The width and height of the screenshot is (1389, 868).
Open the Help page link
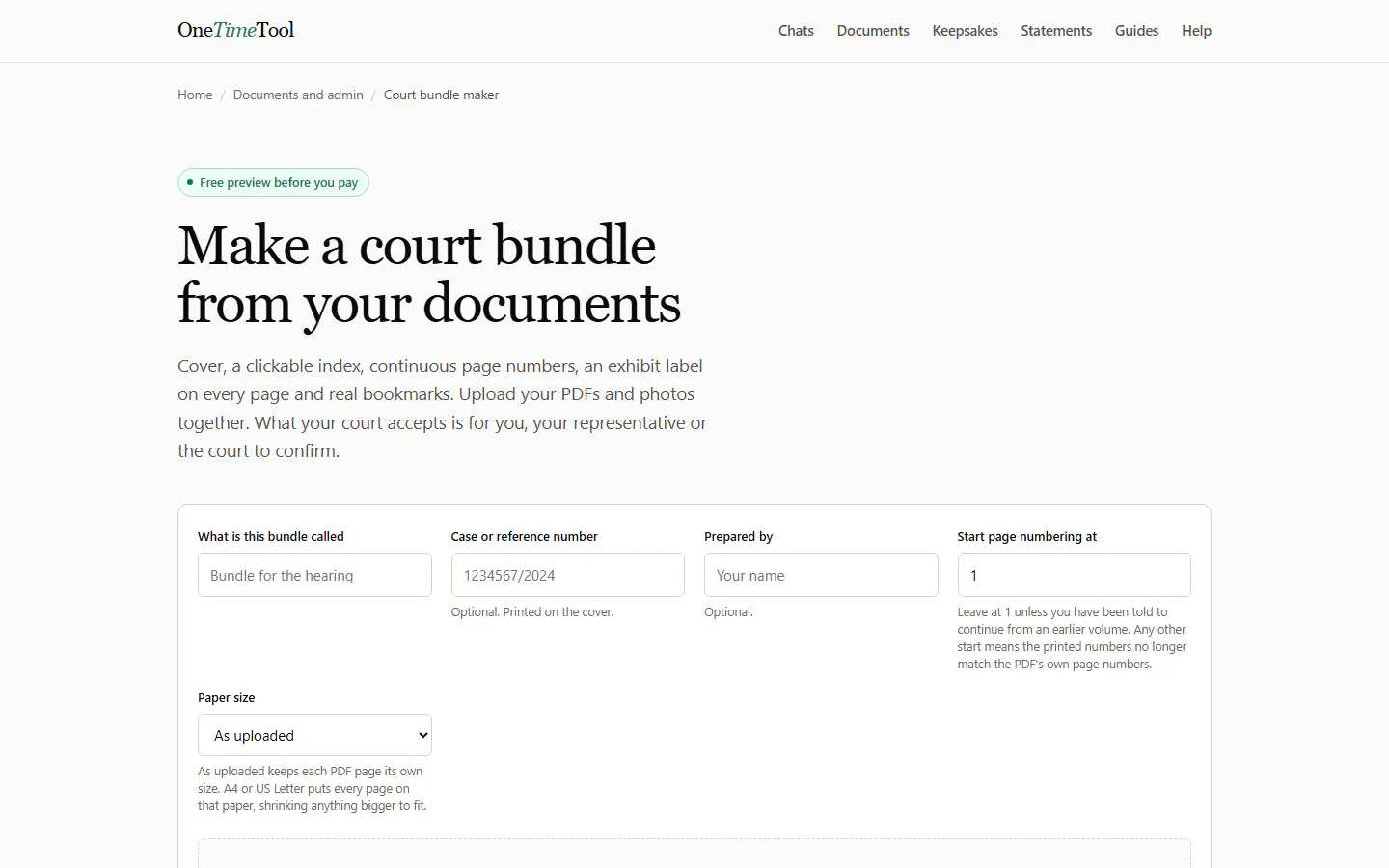click(x=1196, y=31)
